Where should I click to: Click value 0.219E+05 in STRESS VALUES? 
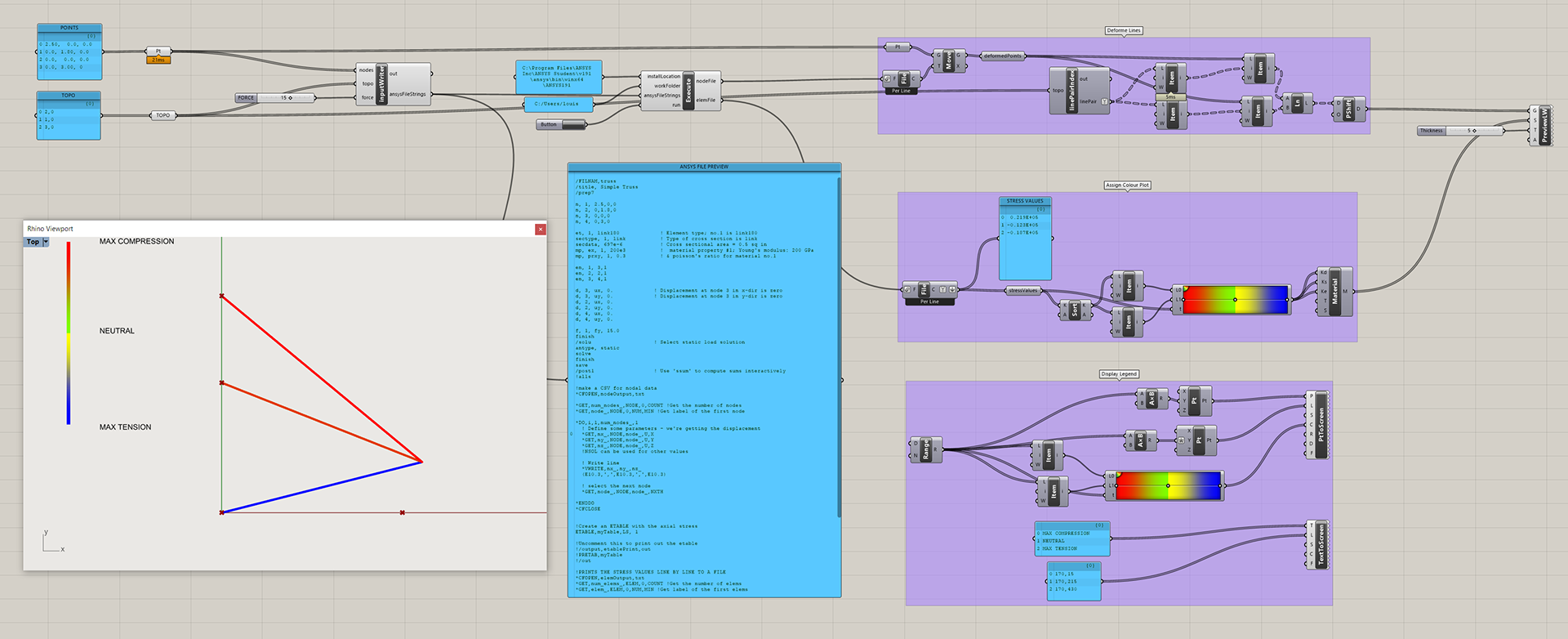pyautogui.click(x=1025, y=217)
